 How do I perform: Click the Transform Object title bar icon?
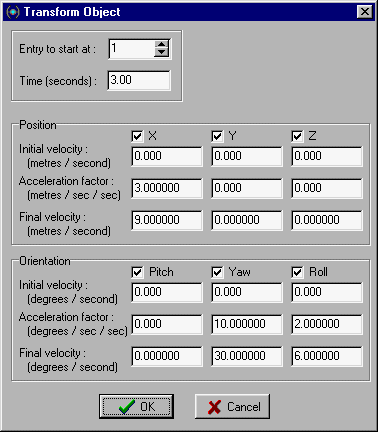pos(13,12)
